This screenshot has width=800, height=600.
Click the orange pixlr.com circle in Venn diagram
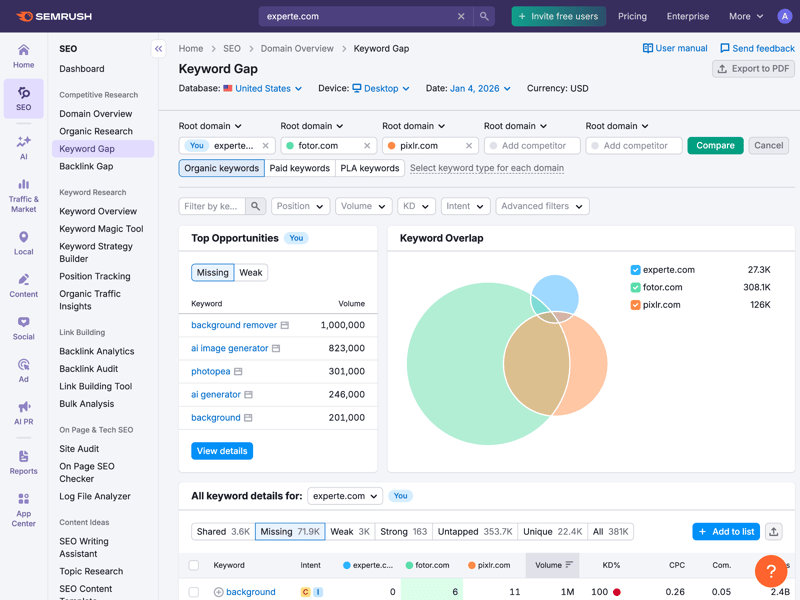(x=590, y=360)
